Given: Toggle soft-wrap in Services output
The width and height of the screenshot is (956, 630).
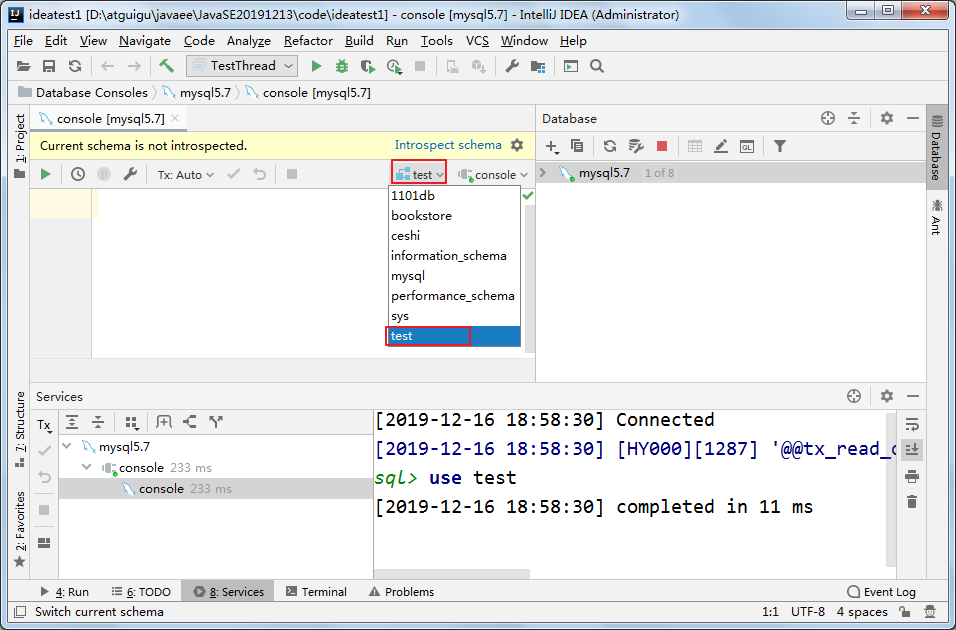Looking at the screenshot, I should (x=912, y=424).
